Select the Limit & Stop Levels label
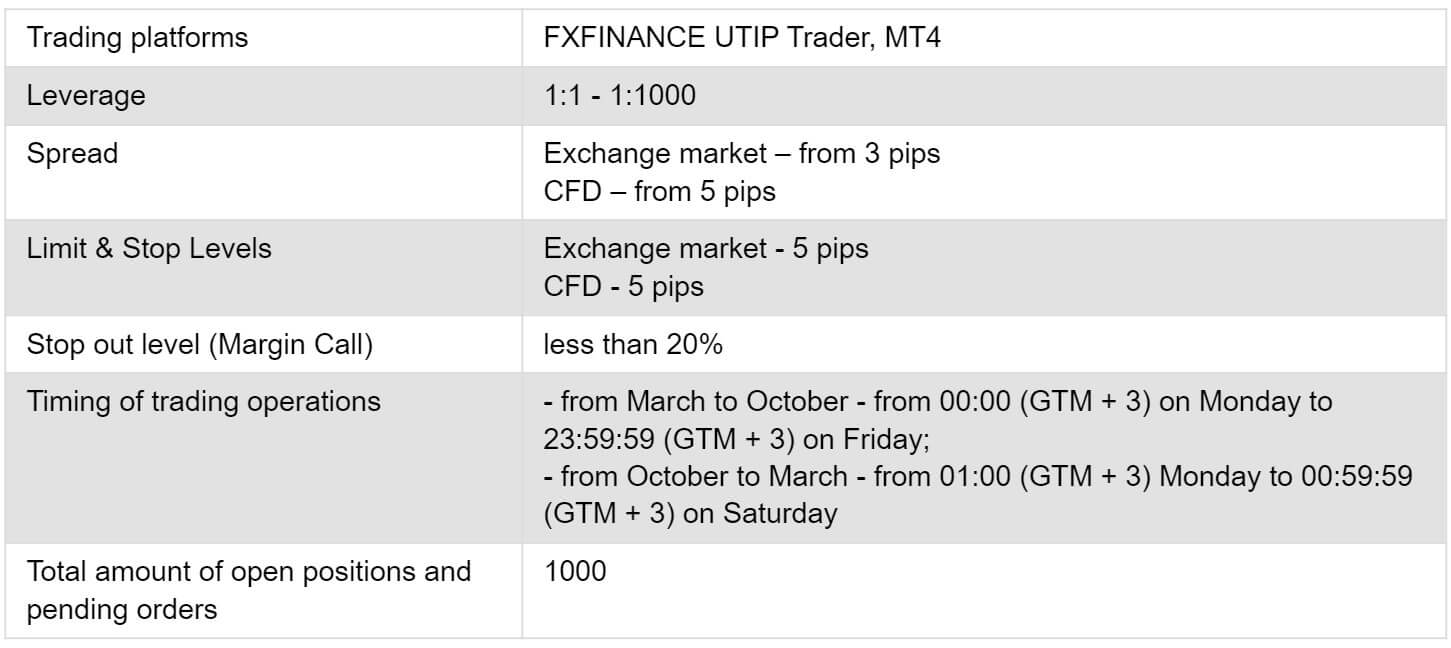Image resolution: width=1451 pixels, height=648 pixels. point(149,249)
